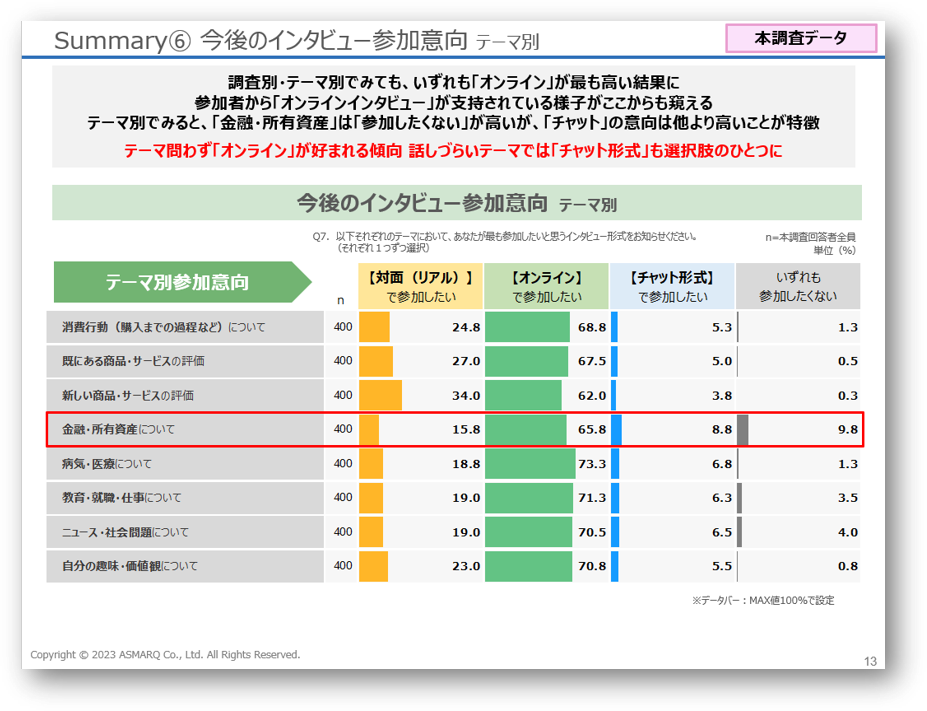Click the gray bar showing 9.8
927x711 pixels.
click(x=743, y=429)
